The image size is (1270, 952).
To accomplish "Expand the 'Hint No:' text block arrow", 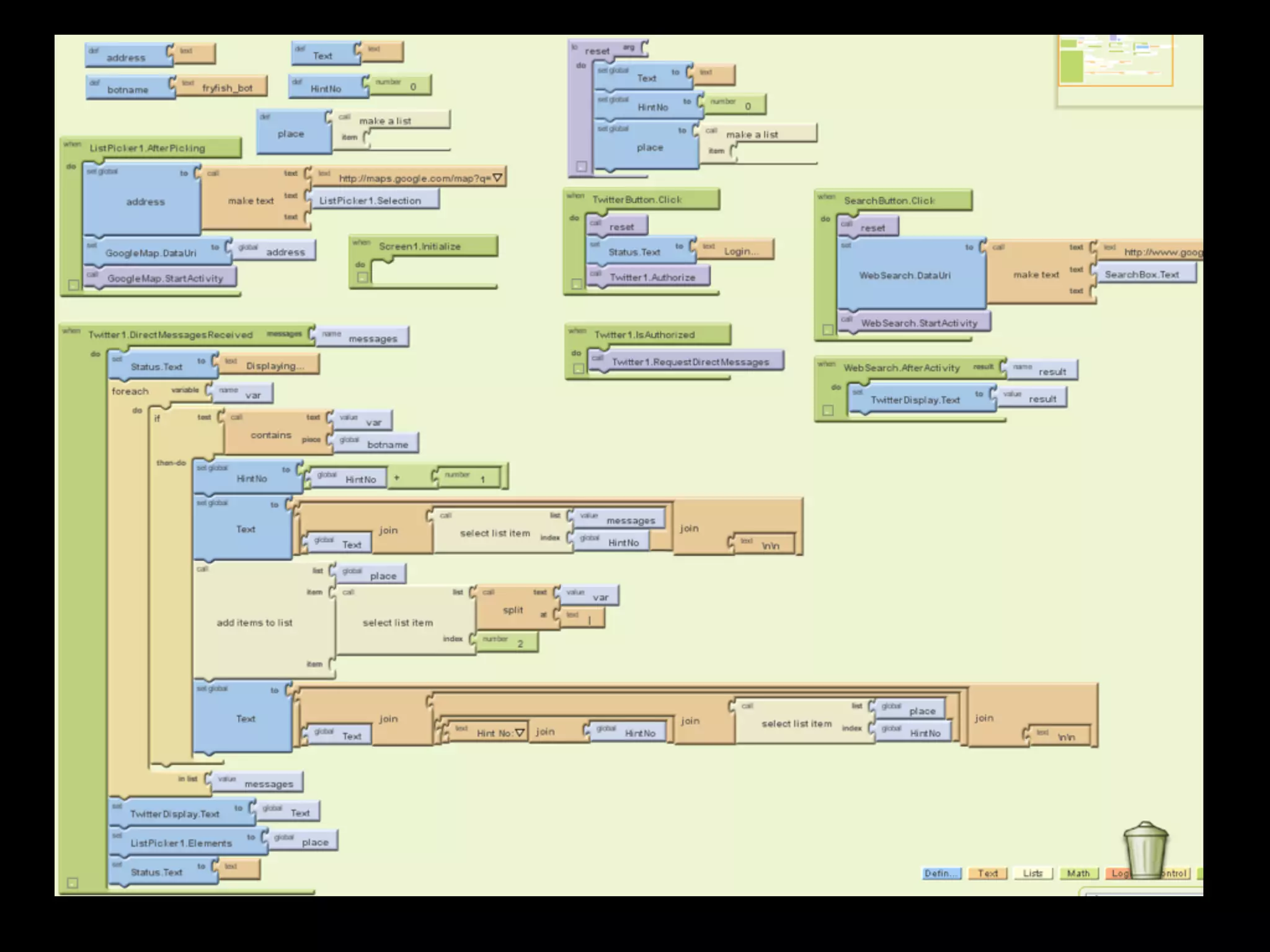I will click(x=520, y=733).
